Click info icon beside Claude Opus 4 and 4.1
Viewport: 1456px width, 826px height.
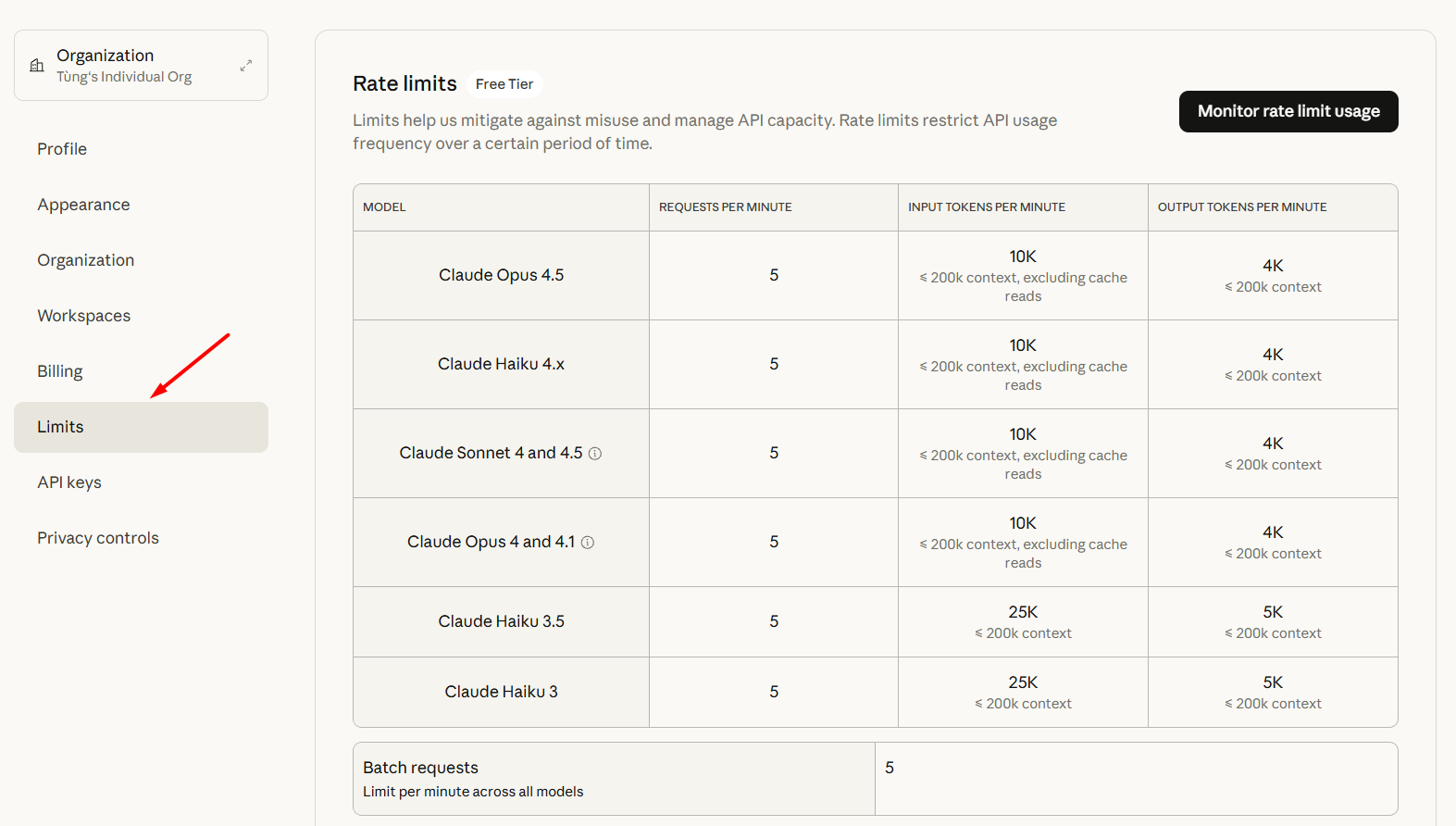click(x=588, y=543)
